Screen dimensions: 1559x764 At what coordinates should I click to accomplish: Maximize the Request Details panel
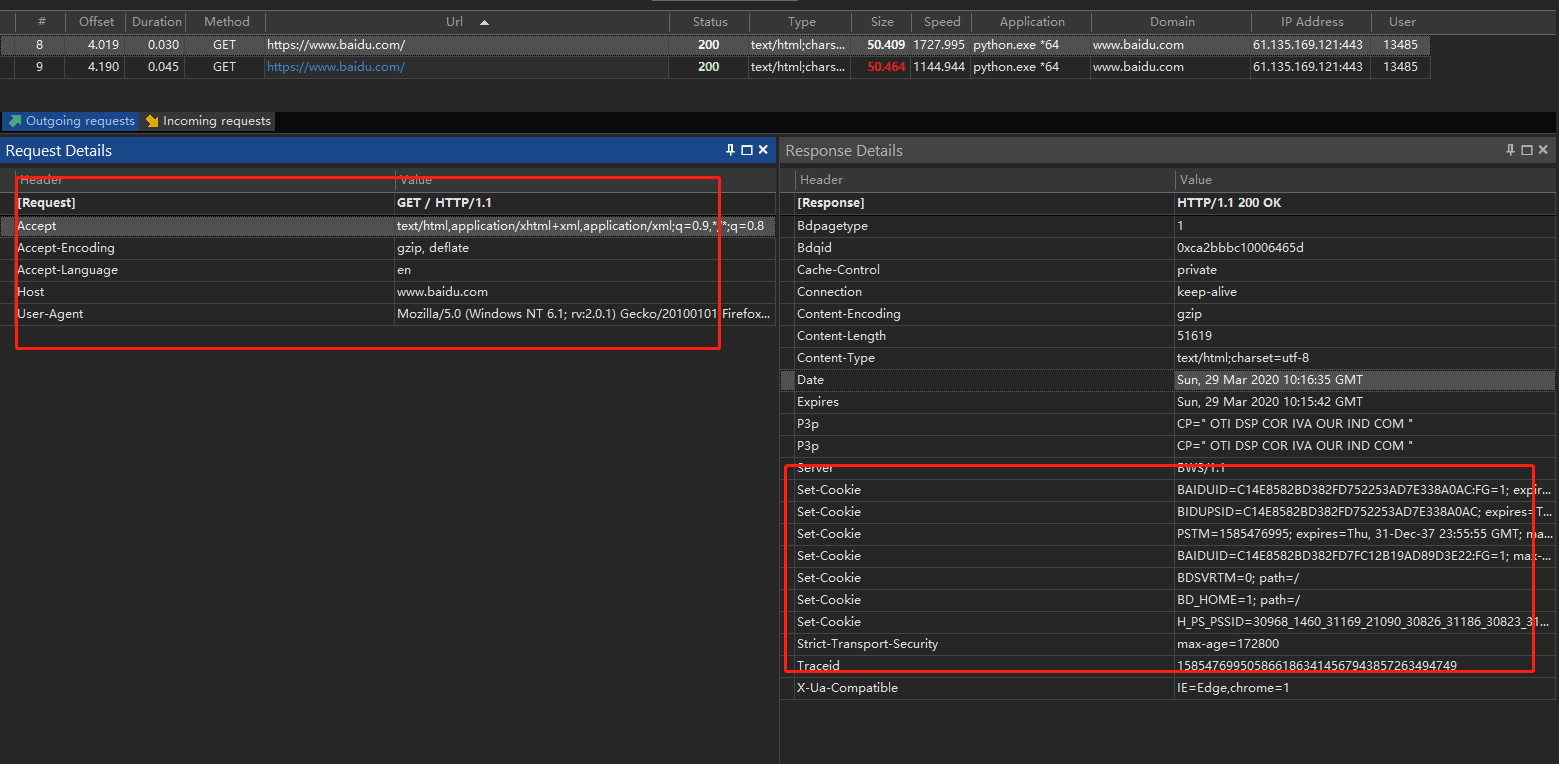coord(745,149)
